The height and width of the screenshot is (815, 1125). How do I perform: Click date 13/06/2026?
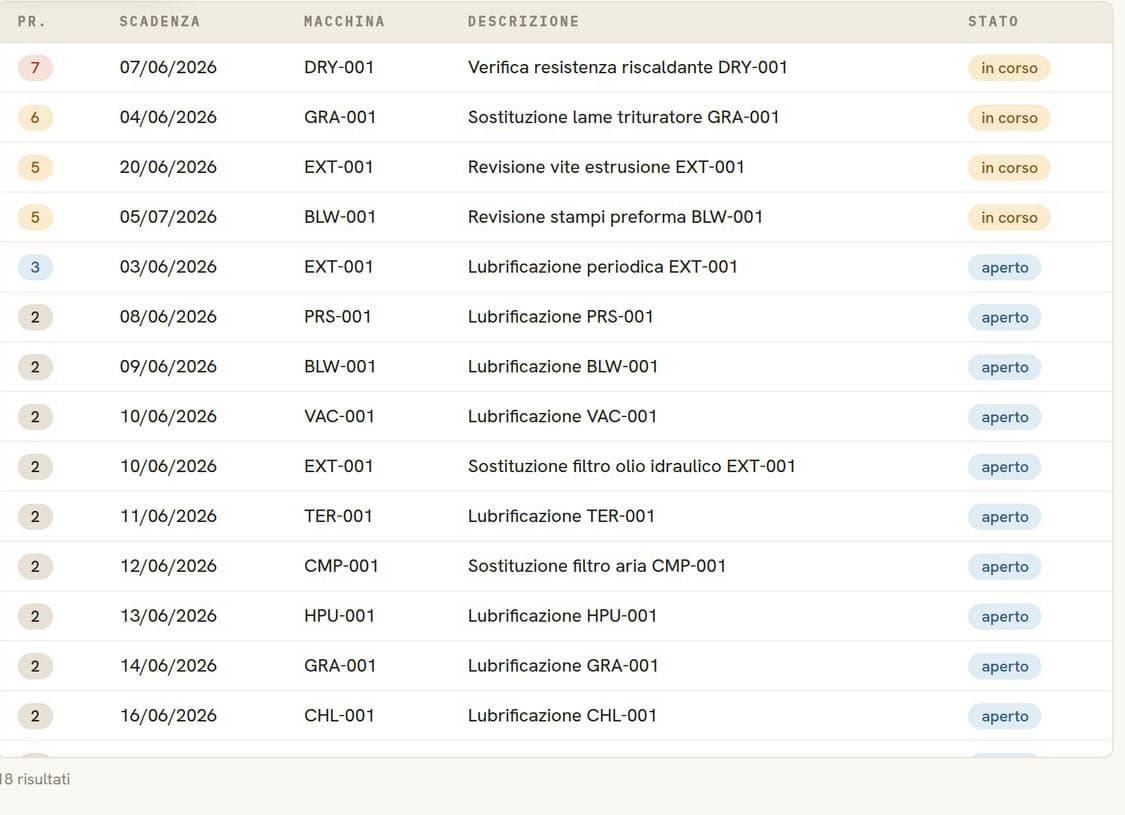tap(168, 616)
